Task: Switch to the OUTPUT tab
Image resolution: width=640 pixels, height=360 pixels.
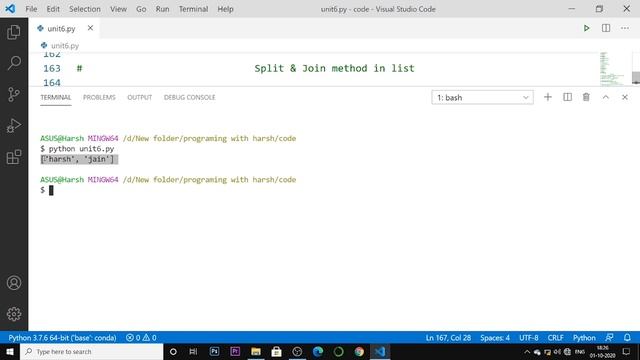Action: click(x=140, y=97)
